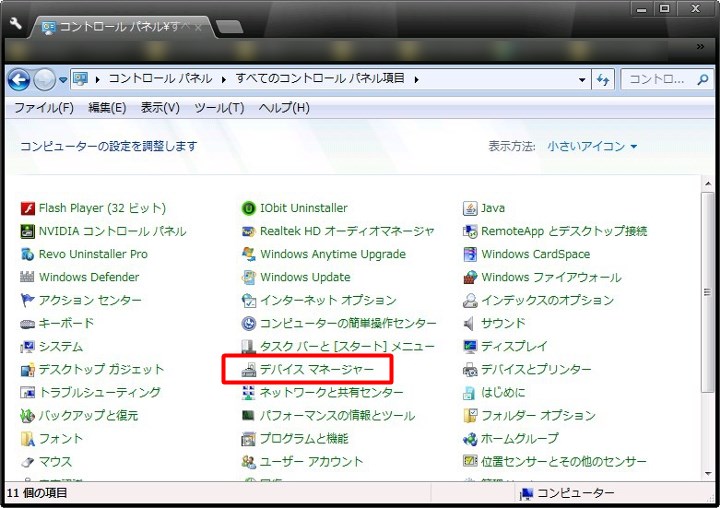Open the ファイル(F) menu
The width and height of the screenshot is (720, 508).
point(44,108)
